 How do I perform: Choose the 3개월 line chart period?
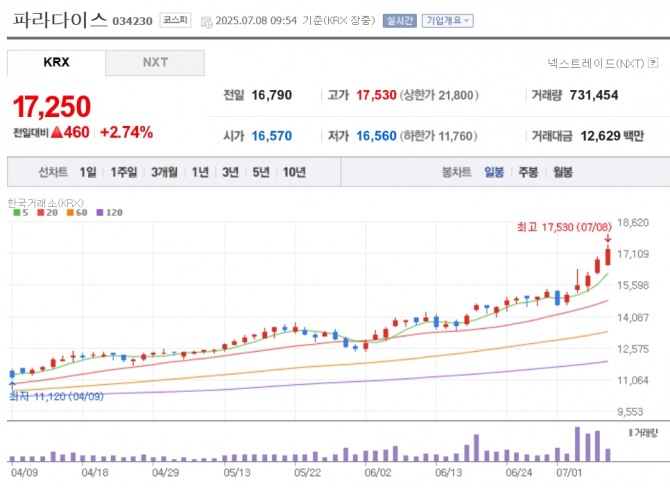[x=164, y=172]
